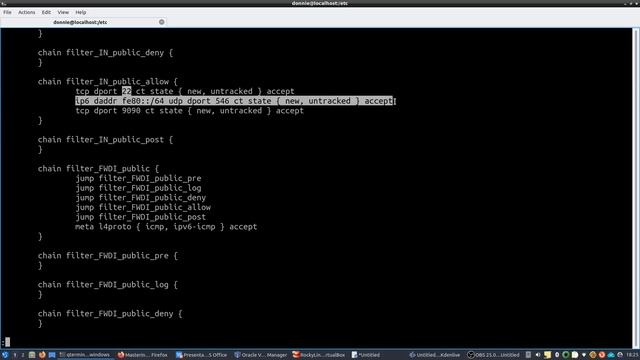Click 'jump filter_FWDI_public_deny' line
Image resolution: width=640 pixels, height=360 pixels.
pos(140,198)
